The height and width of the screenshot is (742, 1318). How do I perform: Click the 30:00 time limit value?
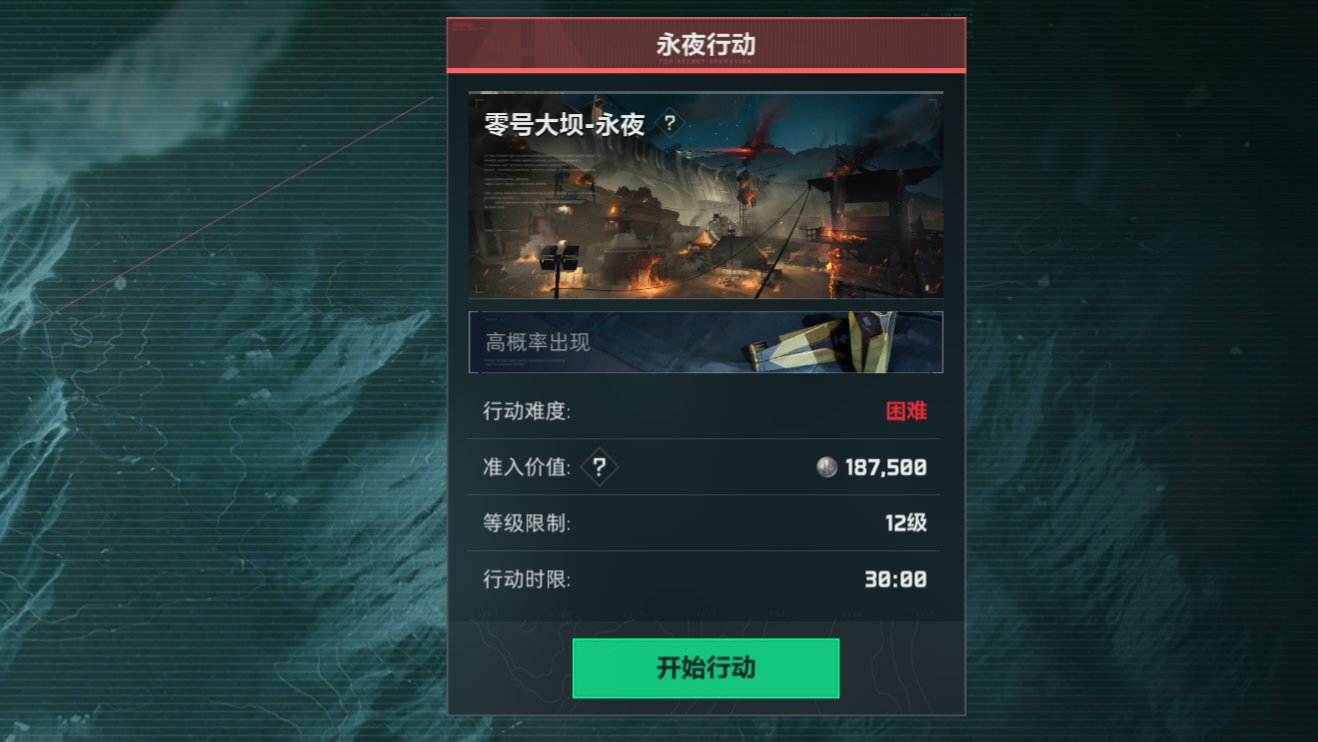(895, 579)
